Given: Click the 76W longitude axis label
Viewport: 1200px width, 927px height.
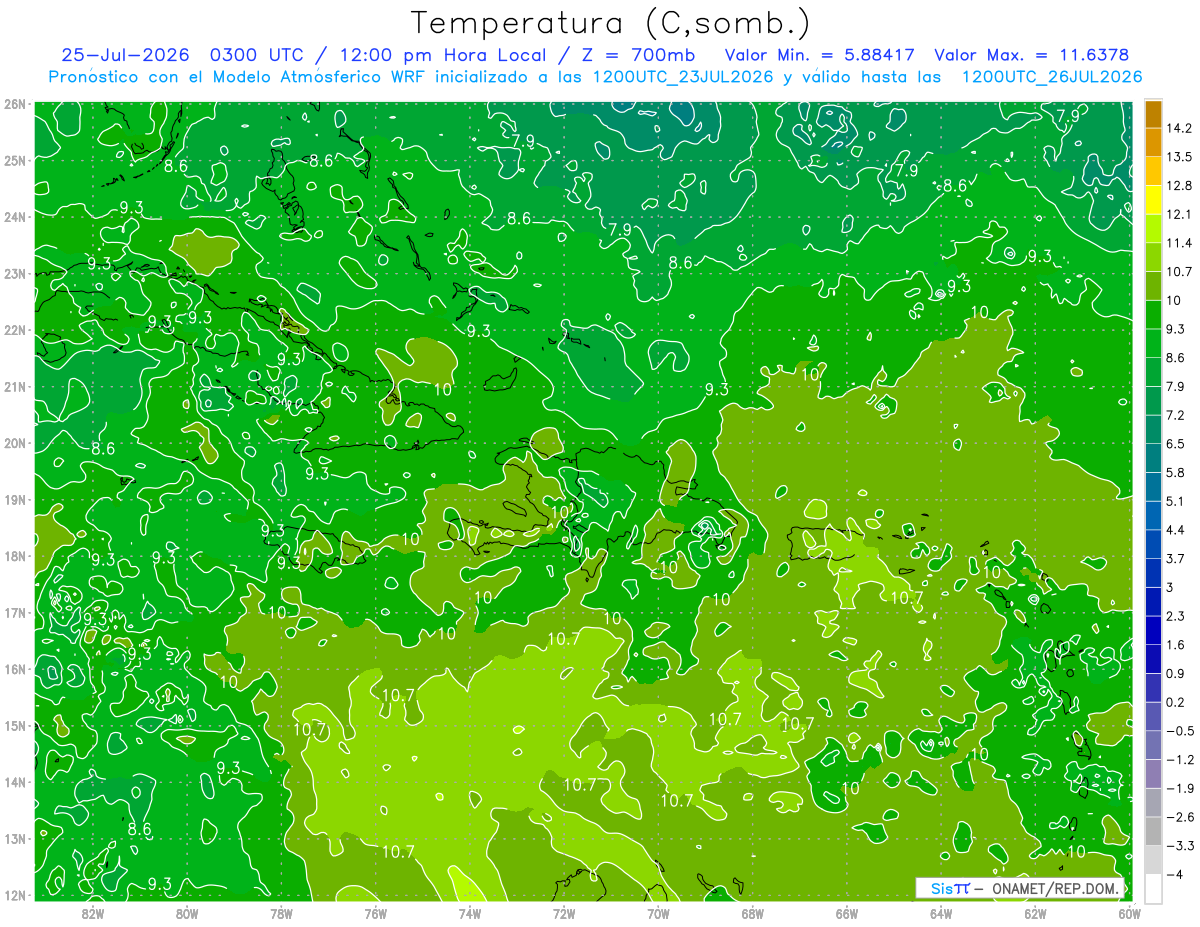Looking at the screenshot, I should (x=376, y=913).
